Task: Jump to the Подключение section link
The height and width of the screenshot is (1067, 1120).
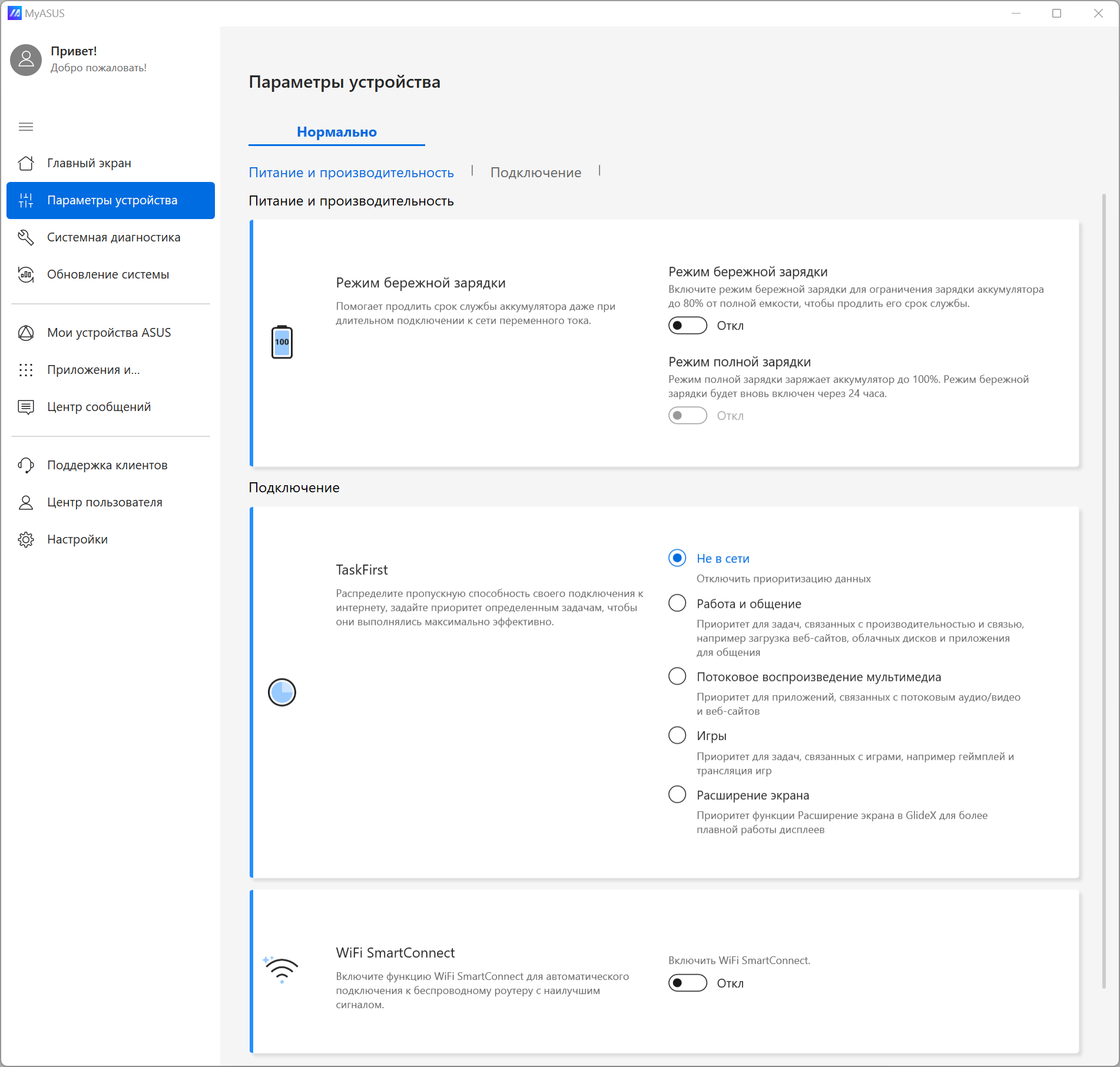Action: pyautogui.click(x=536, y=173)
